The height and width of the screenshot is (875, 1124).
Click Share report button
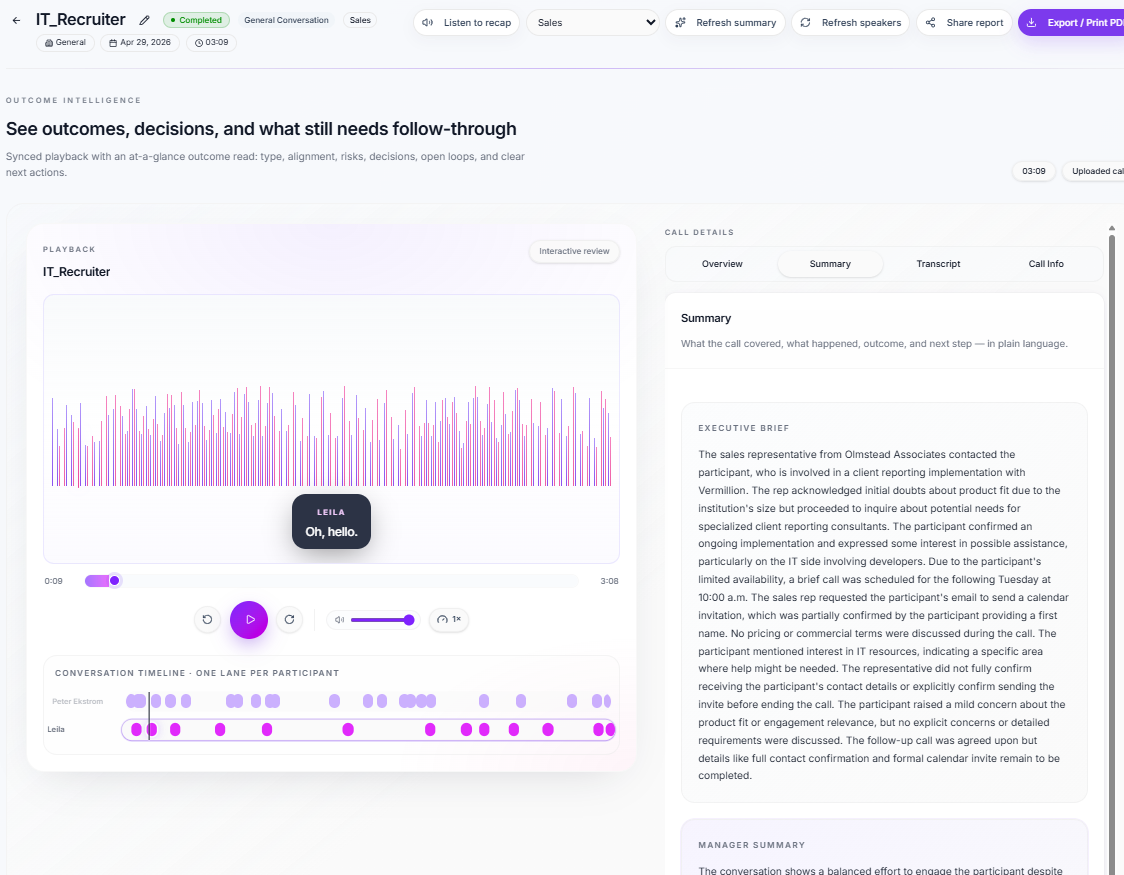pos(964,22)
